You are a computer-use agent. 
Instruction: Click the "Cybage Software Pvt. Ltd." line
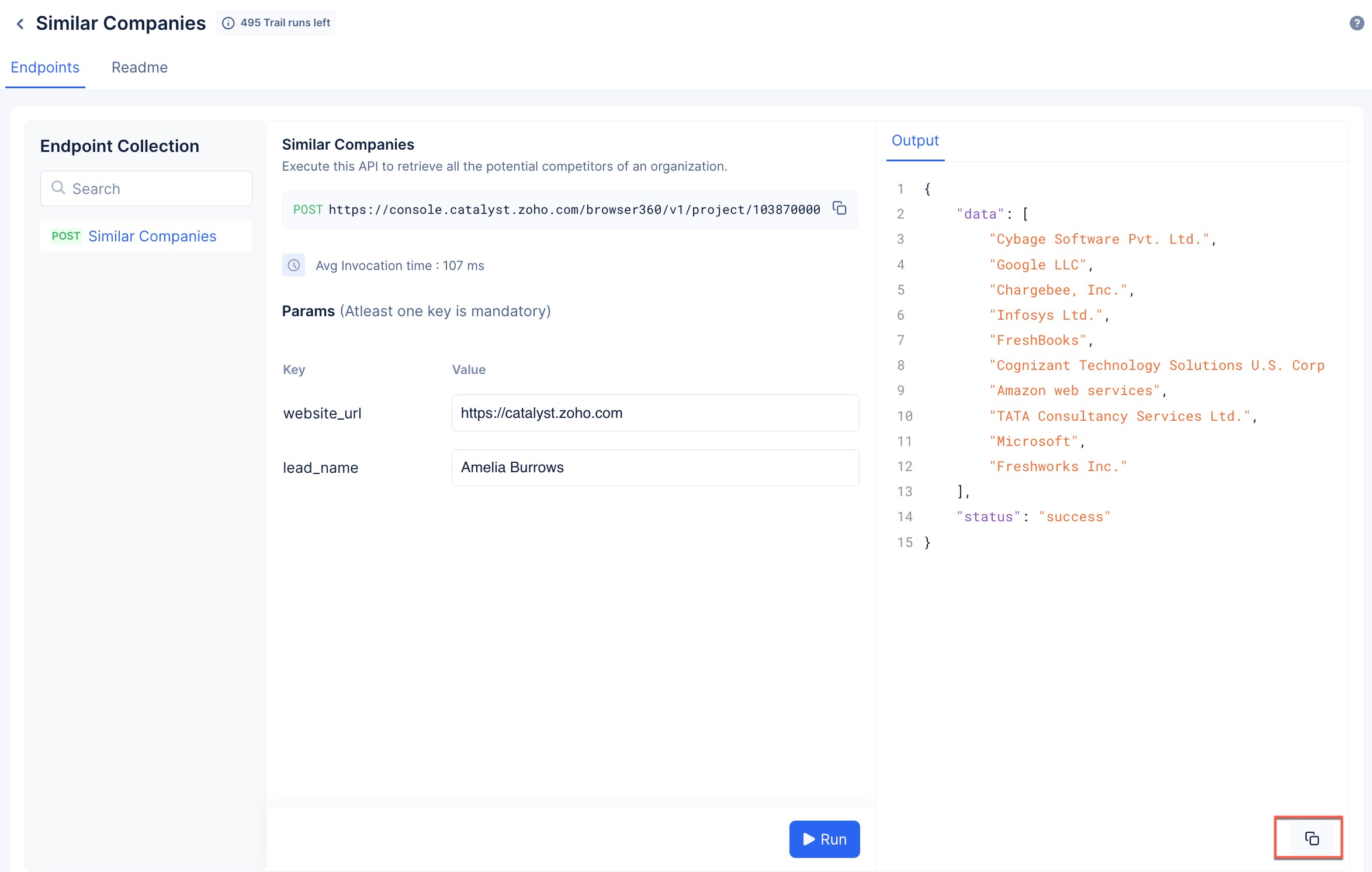[x=1102, y=239]
